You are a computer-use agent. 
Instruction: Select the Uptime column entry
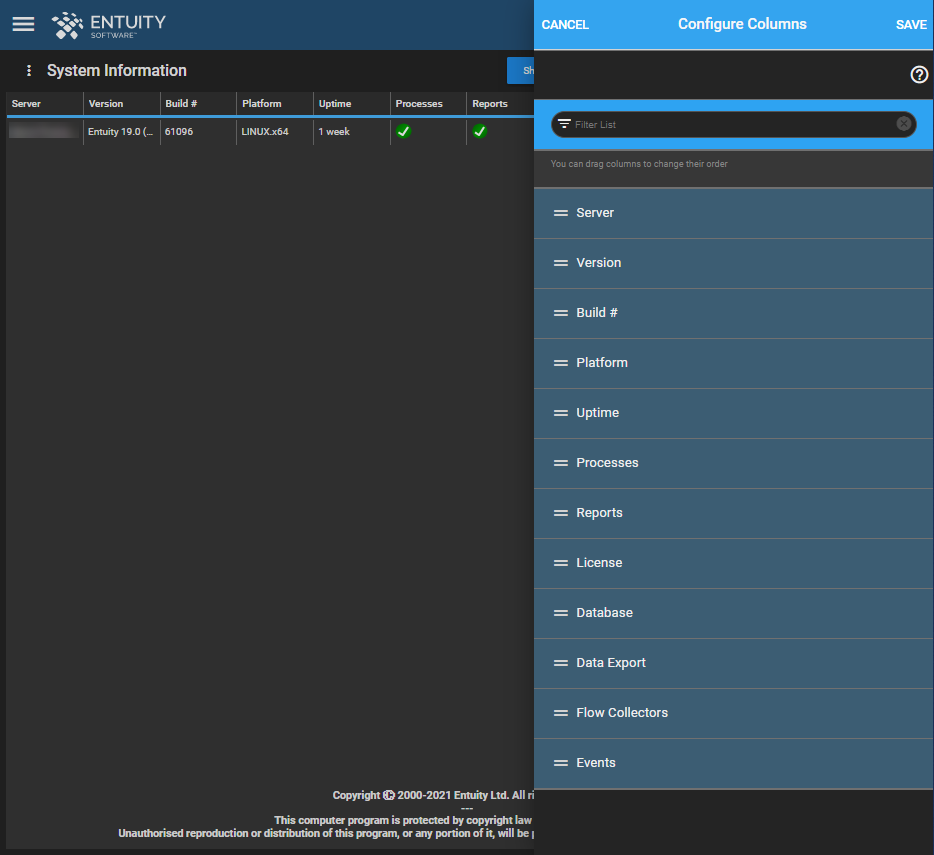coord(733,413)
